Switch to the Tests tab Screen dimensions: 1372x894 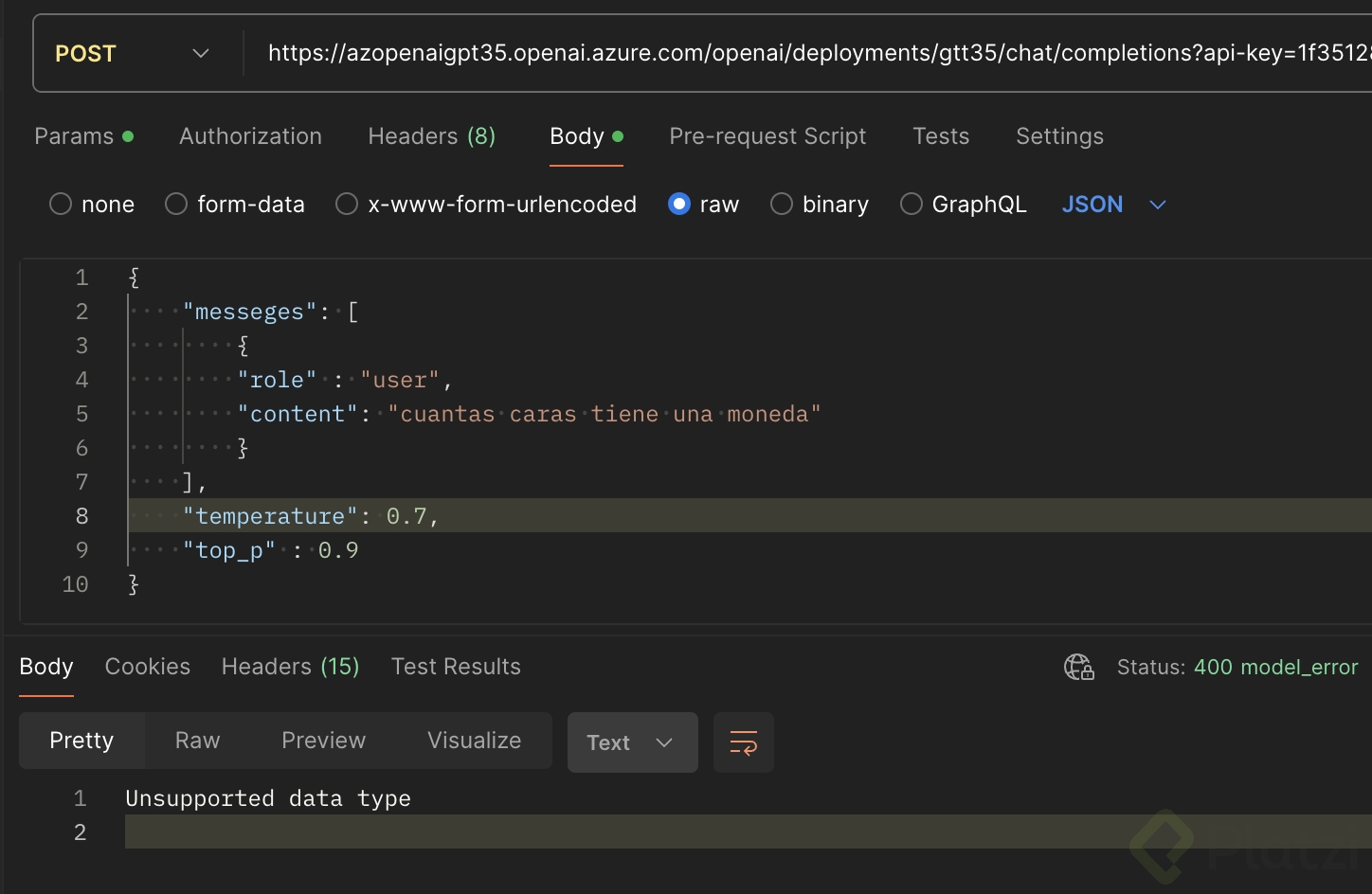tap(941, 136)
